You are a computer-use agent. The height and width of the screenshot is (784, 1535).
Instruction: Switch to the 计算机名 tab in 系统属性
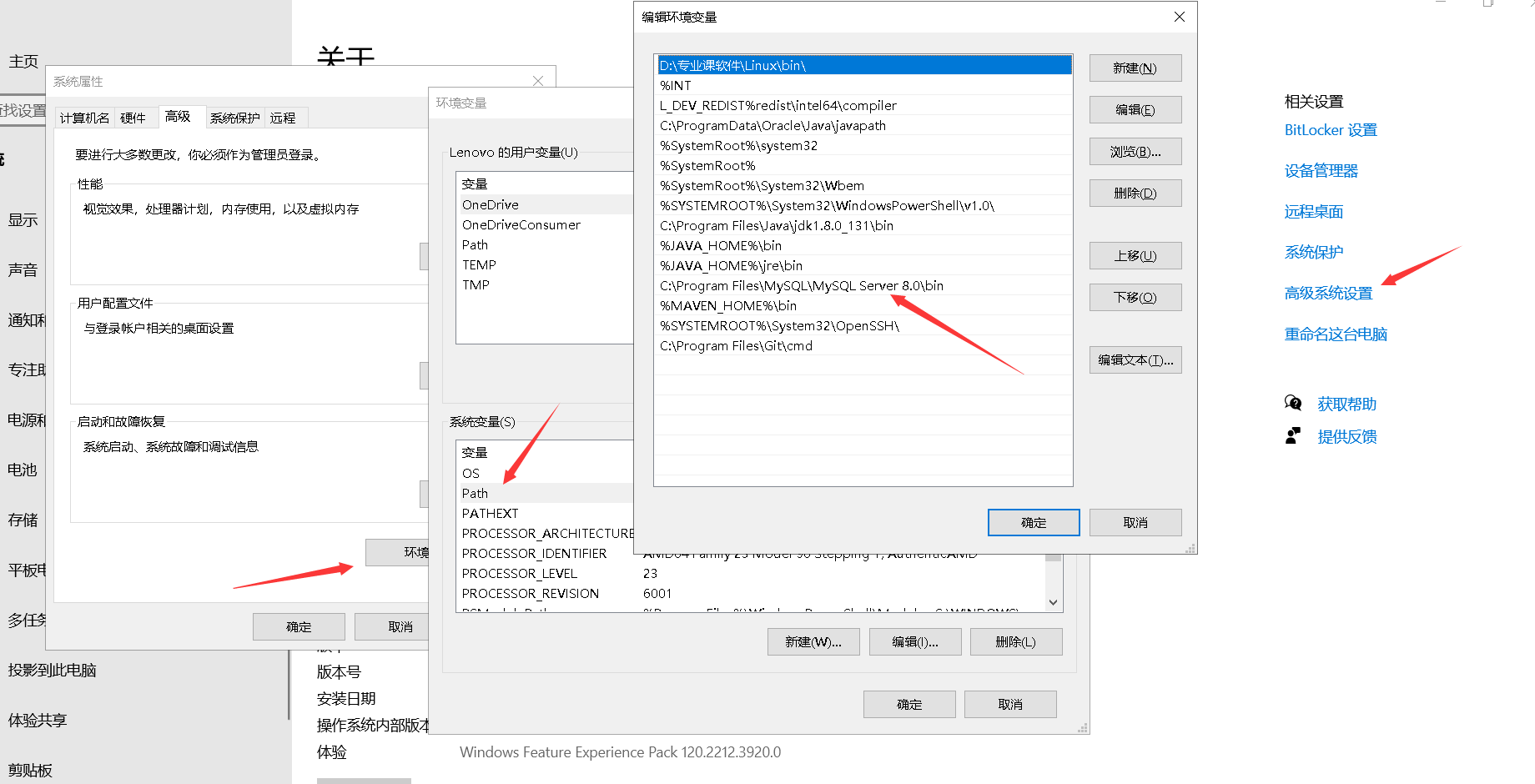(84, 118)
